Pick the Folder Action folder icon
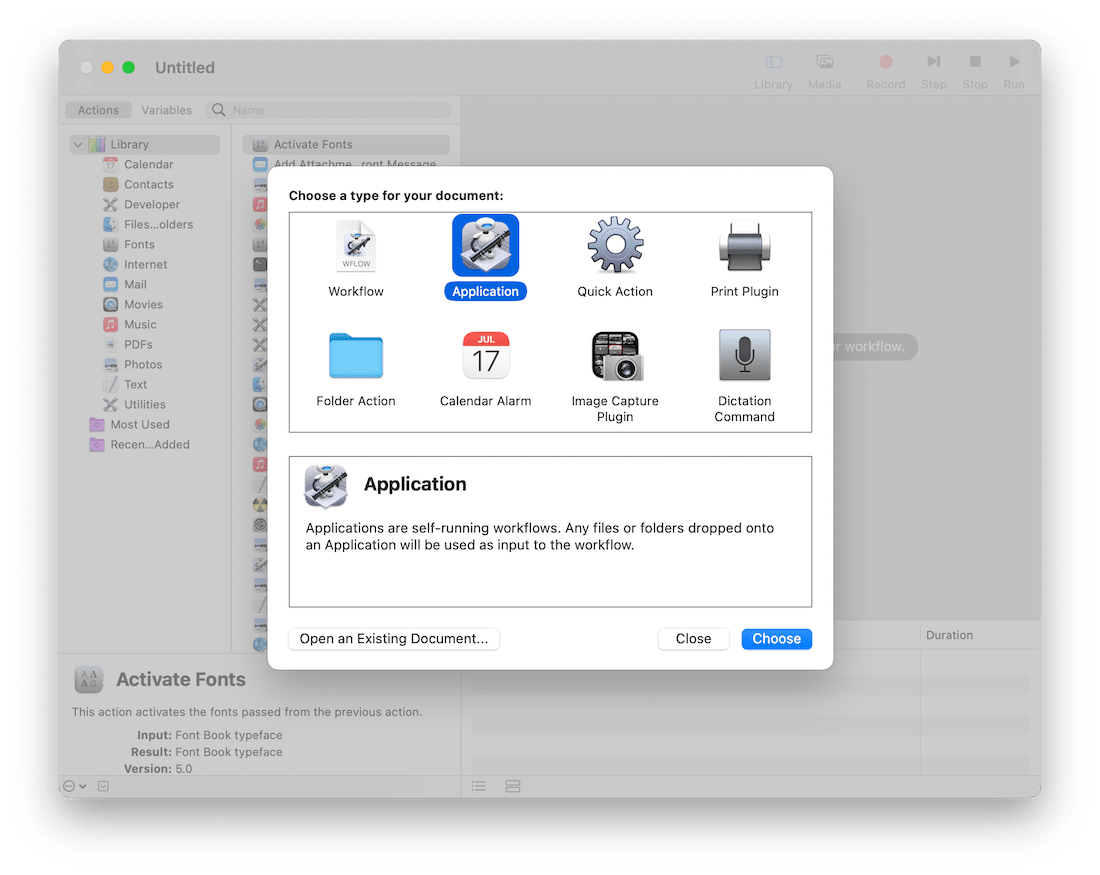Viewport: 1100px width, 875px height. (356, 356)
